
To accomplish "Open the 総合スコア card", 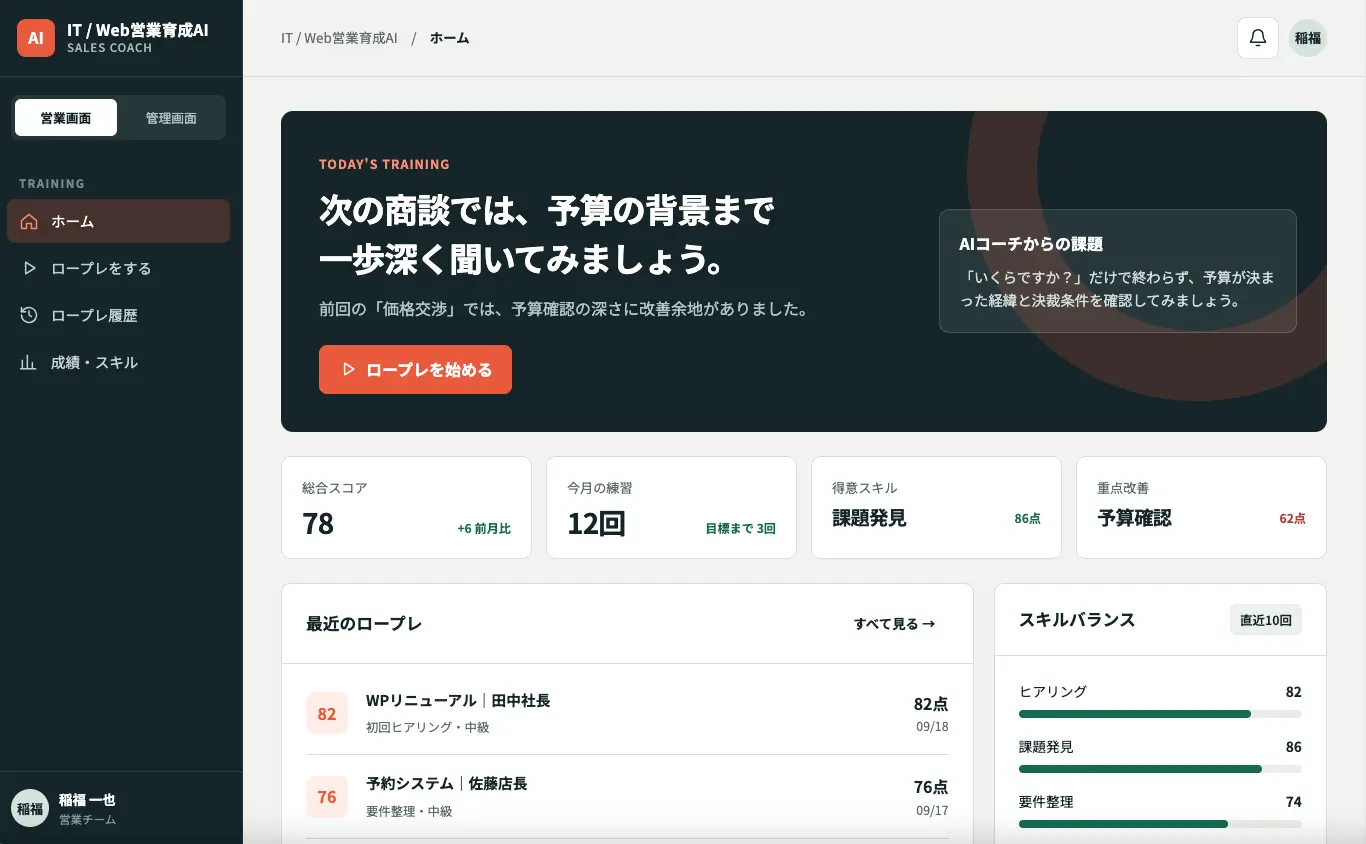I will click(x=406, y=507).
